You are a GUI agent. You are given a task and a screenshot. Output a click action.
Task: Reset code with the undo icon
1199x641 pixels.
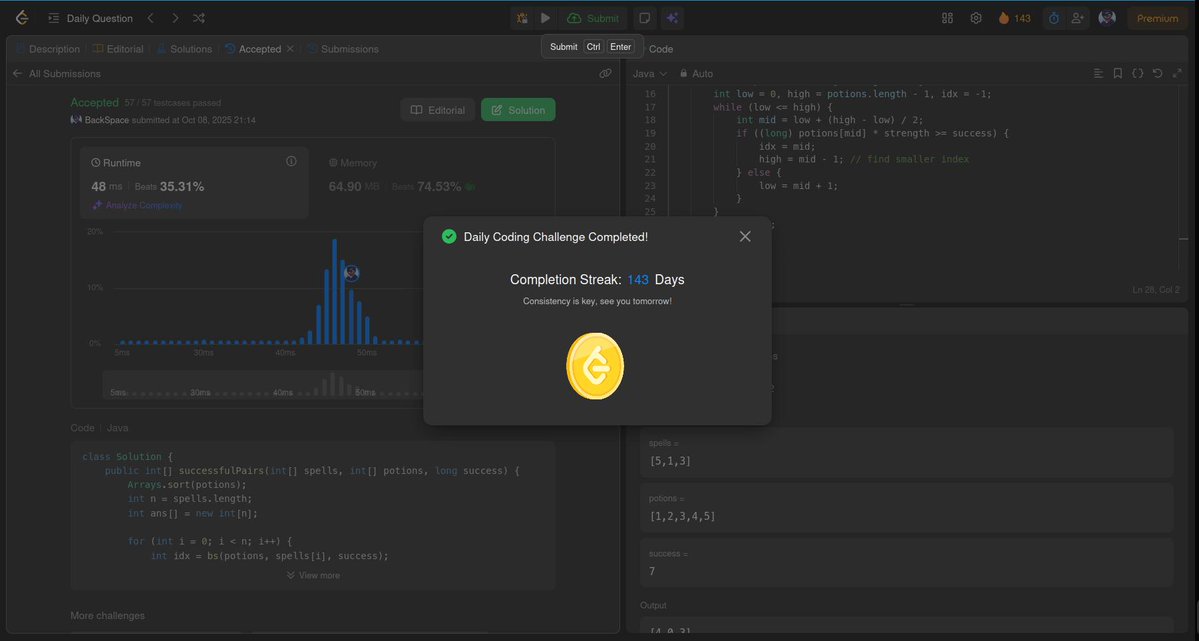click(x=1158, y=73)
